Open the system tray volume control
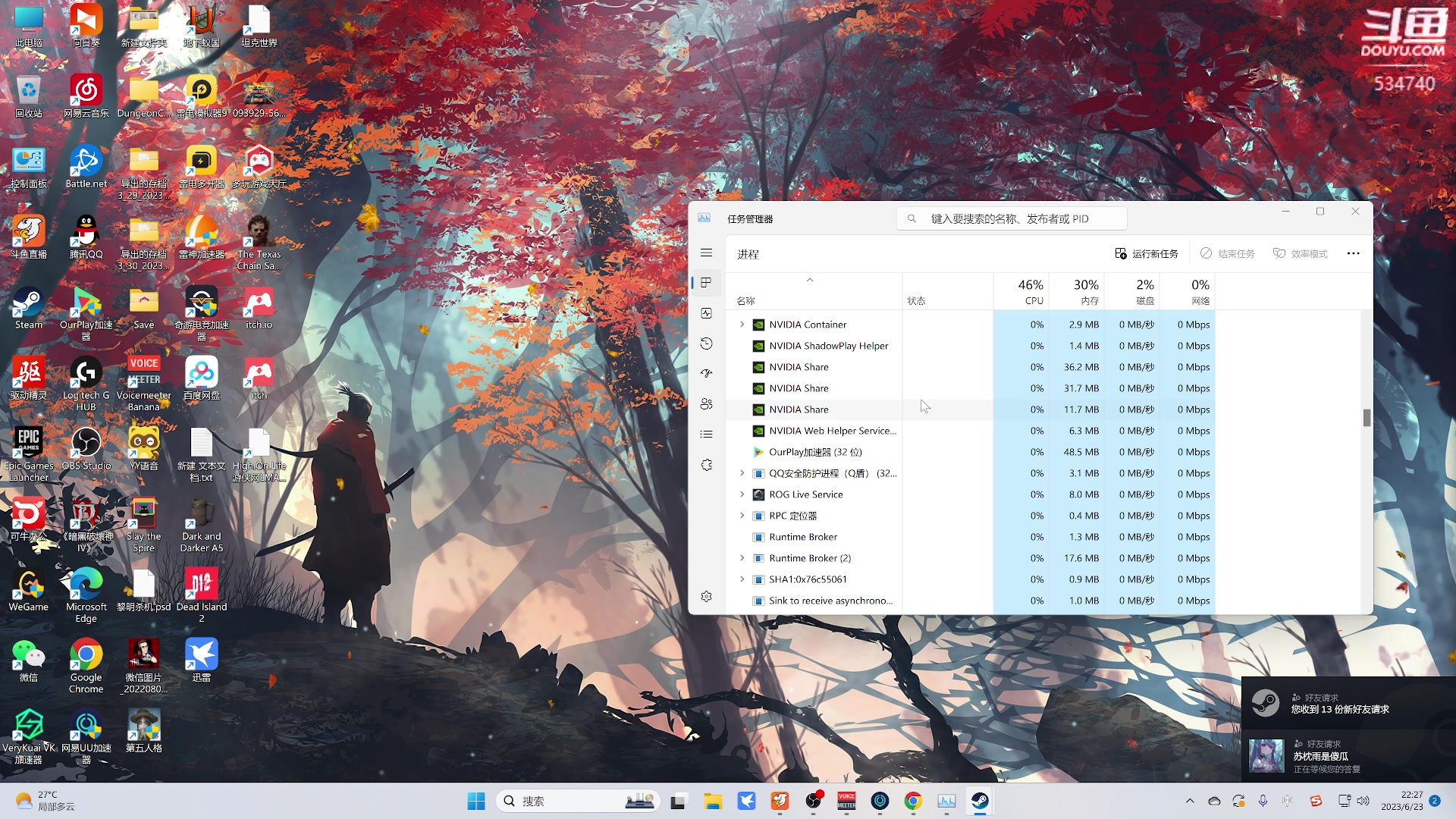 1363,801
